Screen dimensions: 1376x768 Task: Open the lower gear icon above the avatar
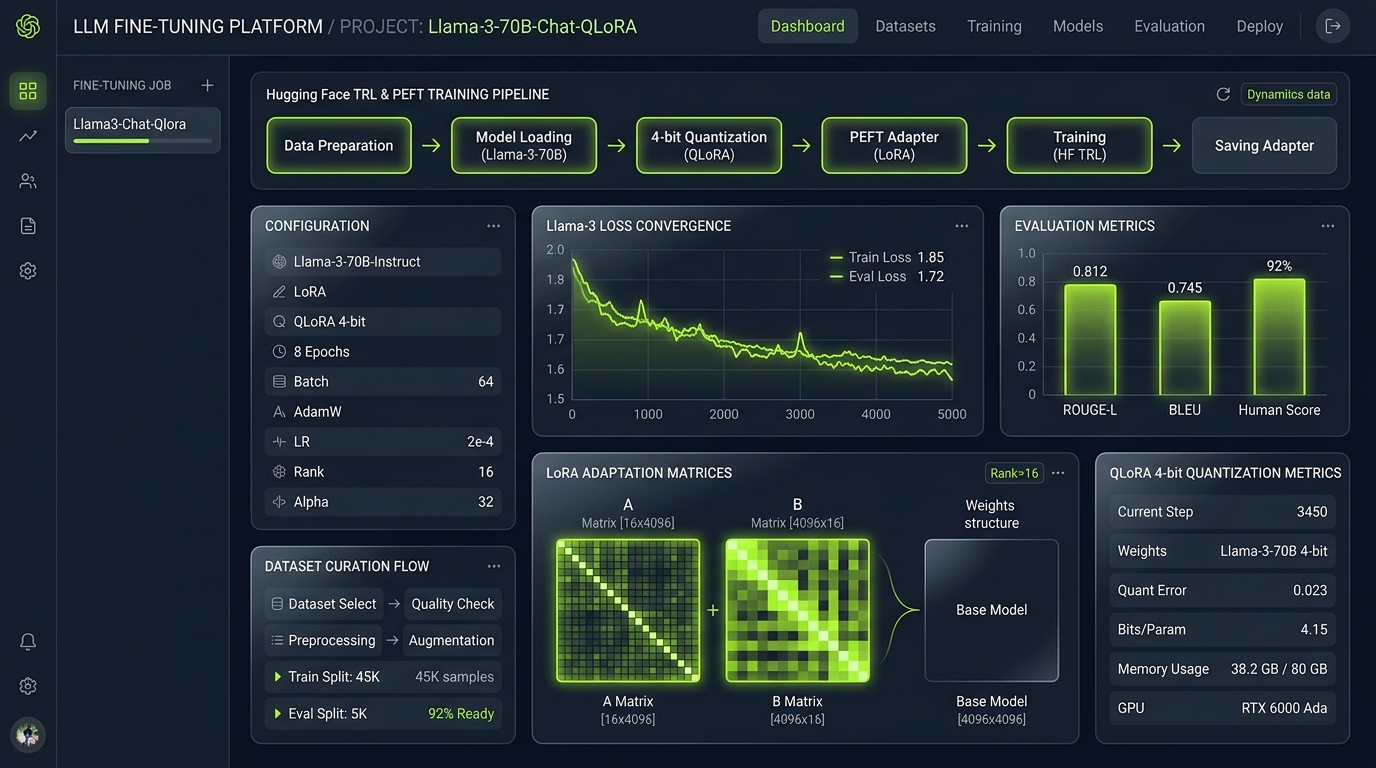28,686
